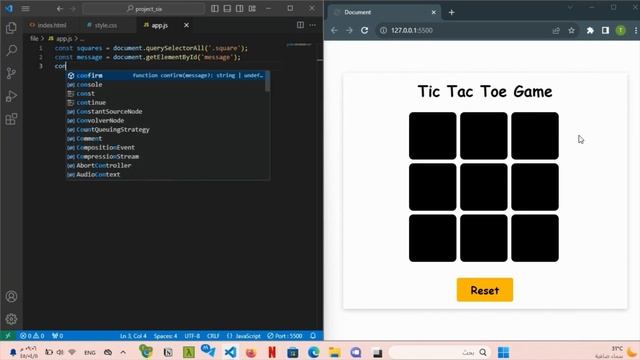Choose 'const' keyword suggestion
Image resolution: width=640 pixels, height=360 pixels.
pyautogui.click(x=167, y=93)
